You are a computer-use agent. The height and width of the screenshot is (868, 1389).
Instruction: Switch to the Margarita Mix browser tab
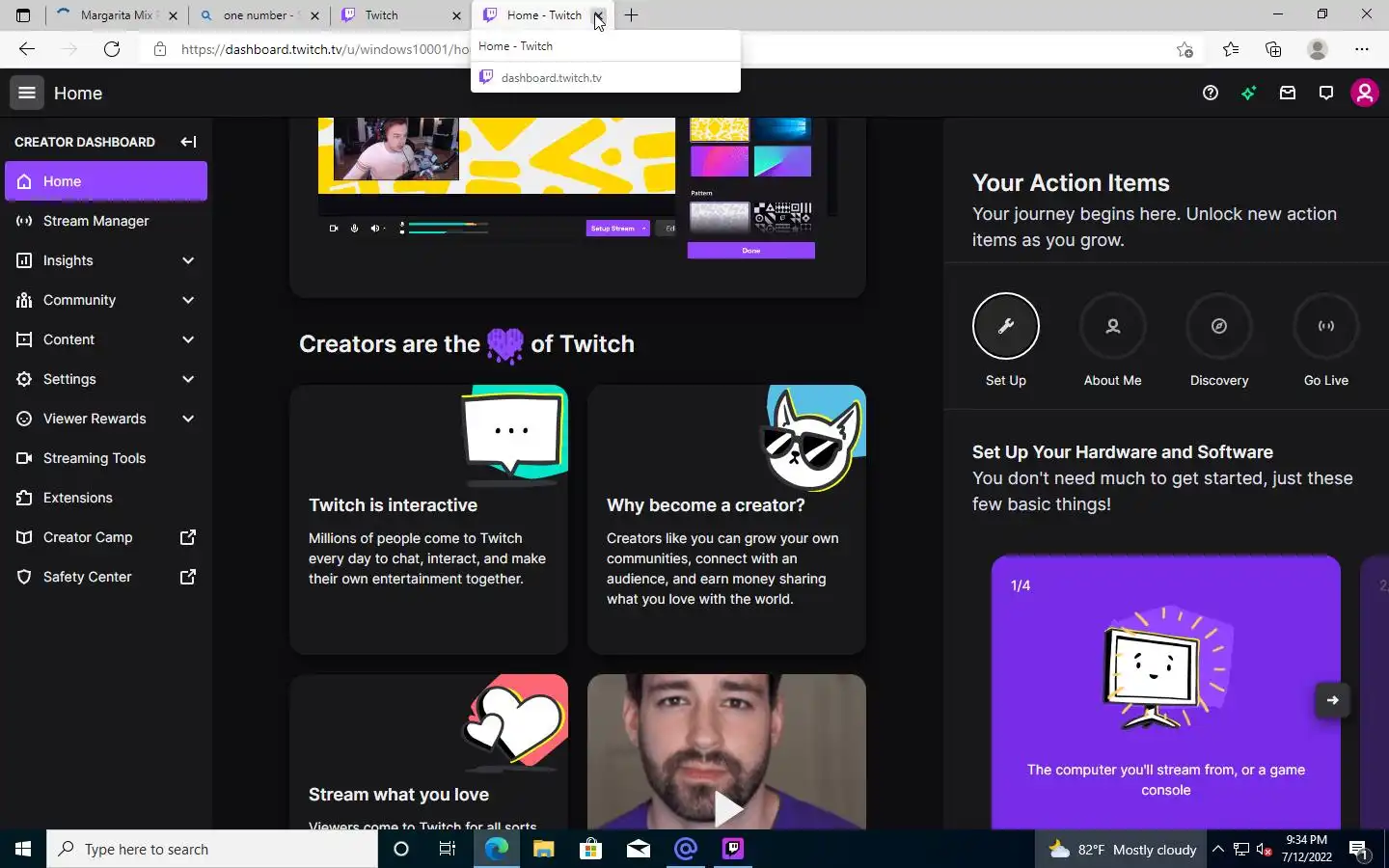coord(118,15)
